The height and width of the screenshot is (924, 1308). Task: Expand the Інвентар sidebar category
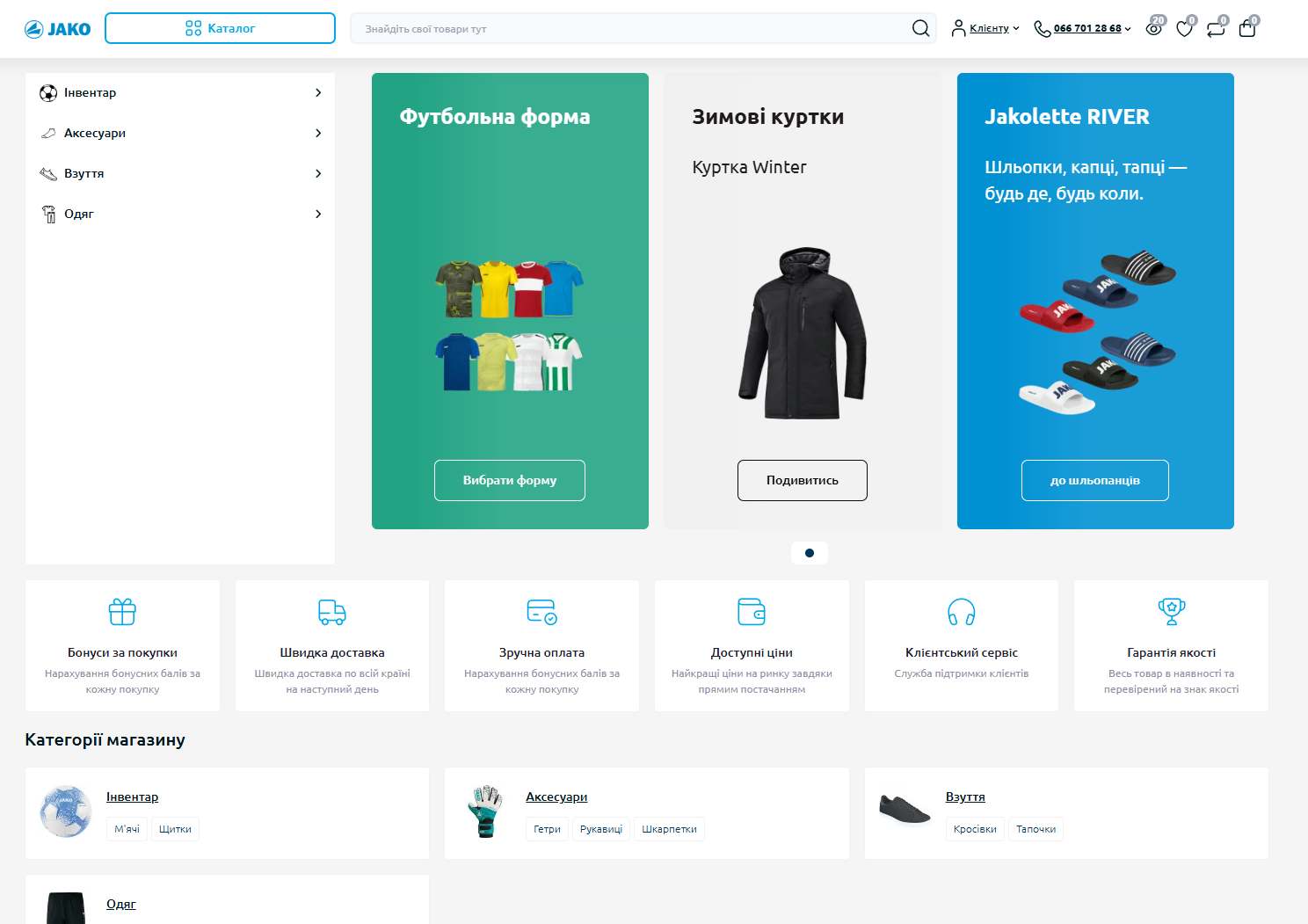tap(318, 92)
